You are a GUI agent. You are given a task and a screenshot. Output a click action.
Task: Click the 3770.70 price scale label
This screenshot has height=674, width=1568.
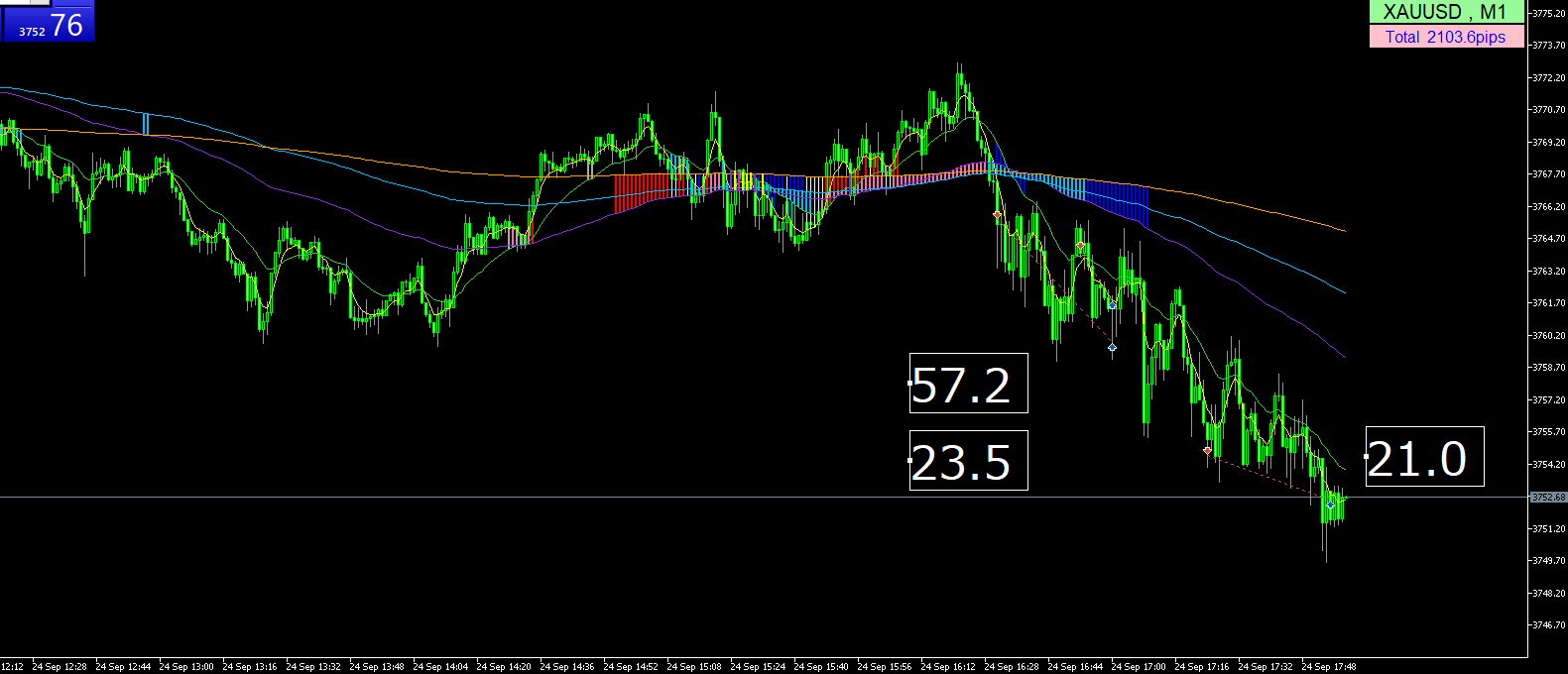(x=1549, y=110)
